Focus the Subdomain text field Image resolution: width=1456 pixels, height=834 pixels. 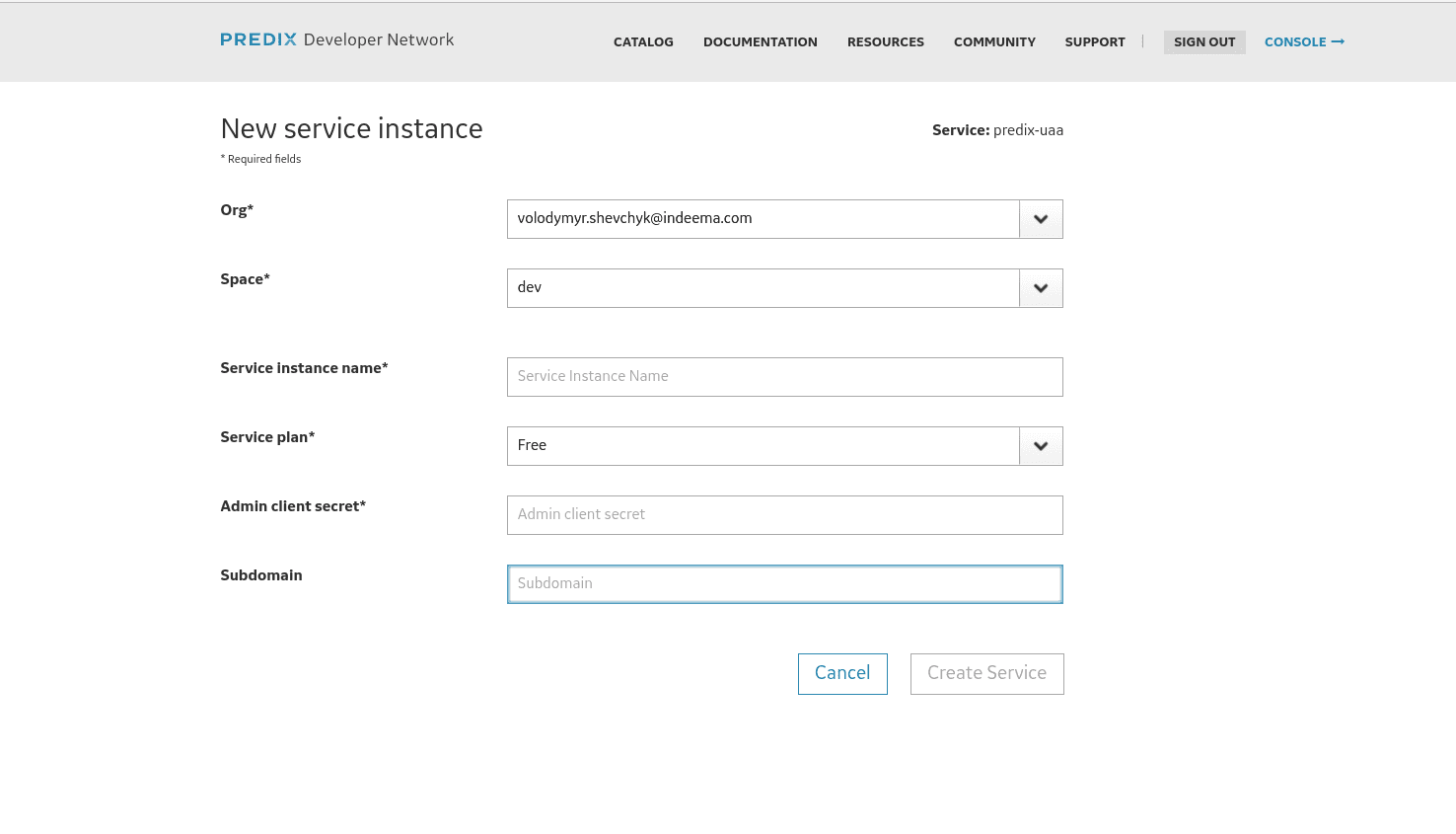coord(784,583)
